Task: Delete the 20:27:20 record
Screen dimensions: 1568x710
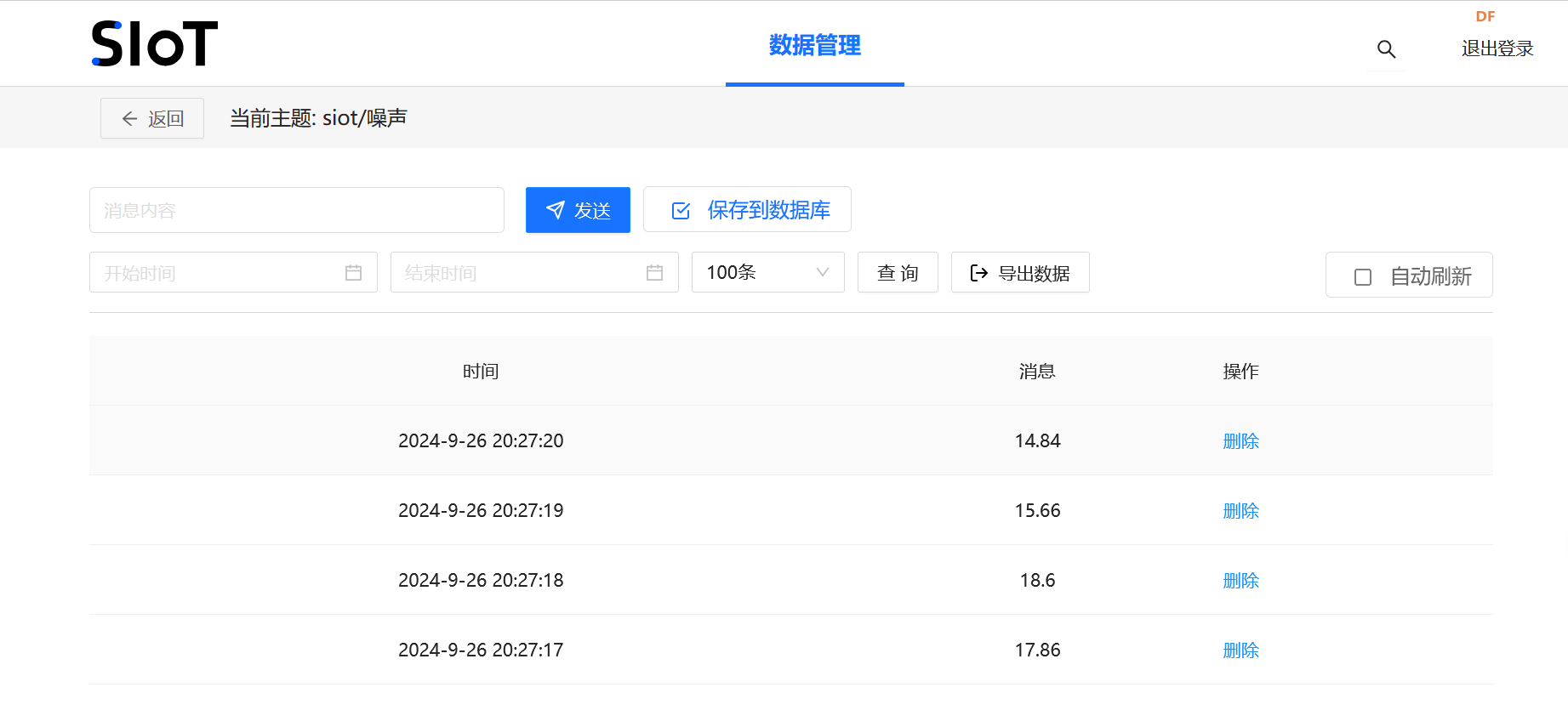Action: coord(1240,440)
